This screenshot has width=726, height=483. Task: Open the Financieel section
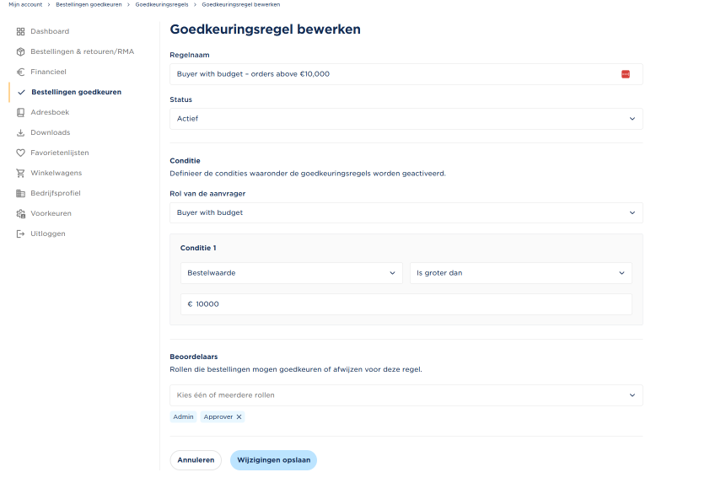coord(48,72)
